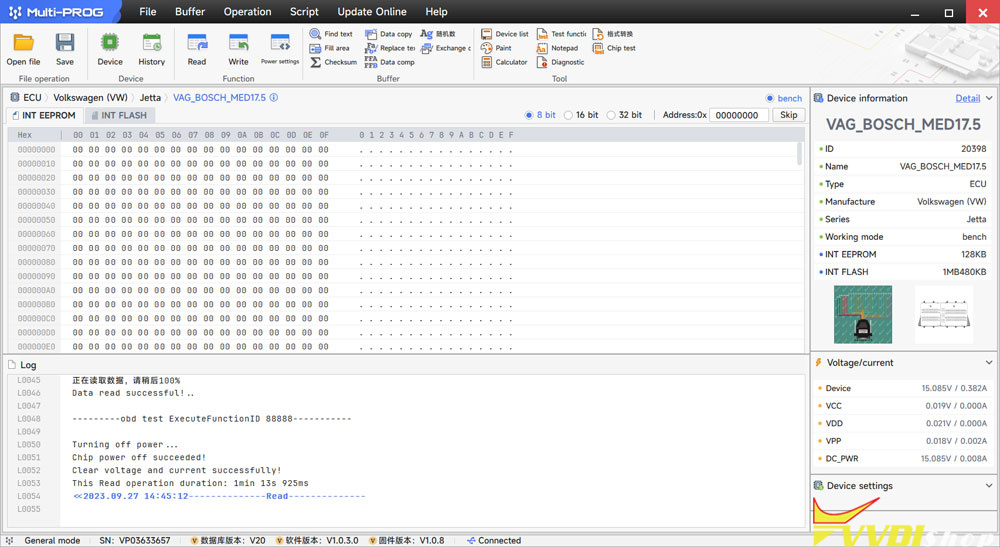This screenshot has height=547, width=1000.
Task: Open the Device chip selector
Action: click(110, 43)
